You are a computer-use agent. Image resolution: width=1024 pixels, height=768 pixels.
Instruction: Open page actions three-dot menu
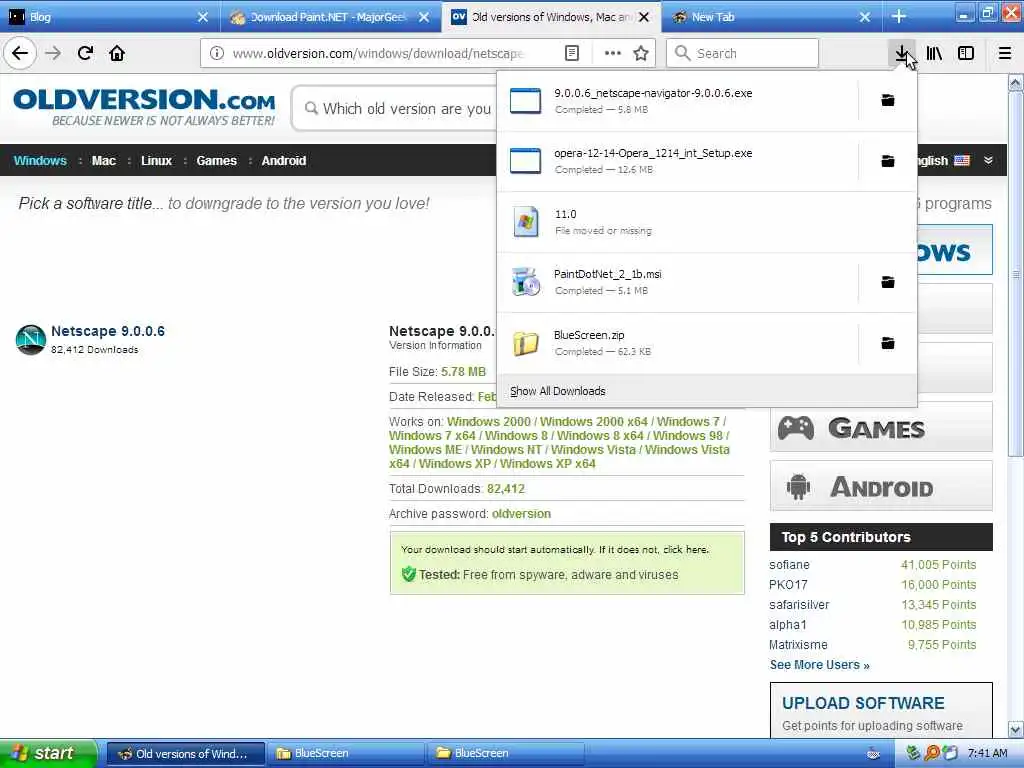[613, 53]
